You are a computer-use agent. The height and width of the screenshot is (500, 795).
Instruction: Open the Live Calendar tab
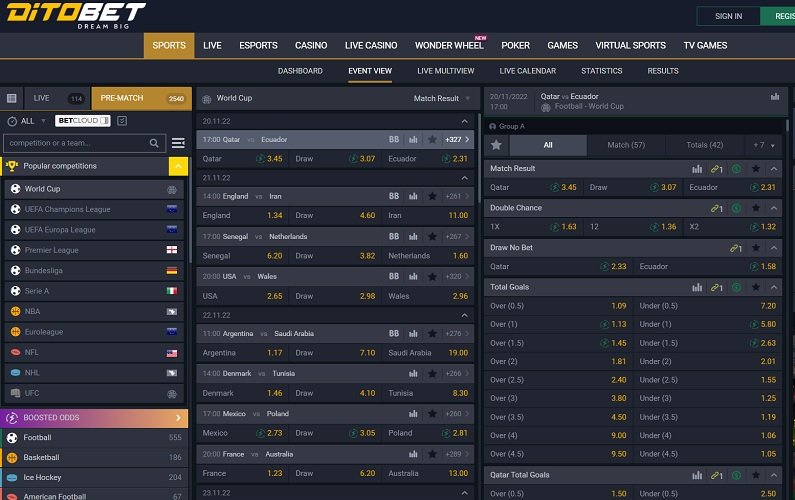click(x=527, y=71)
